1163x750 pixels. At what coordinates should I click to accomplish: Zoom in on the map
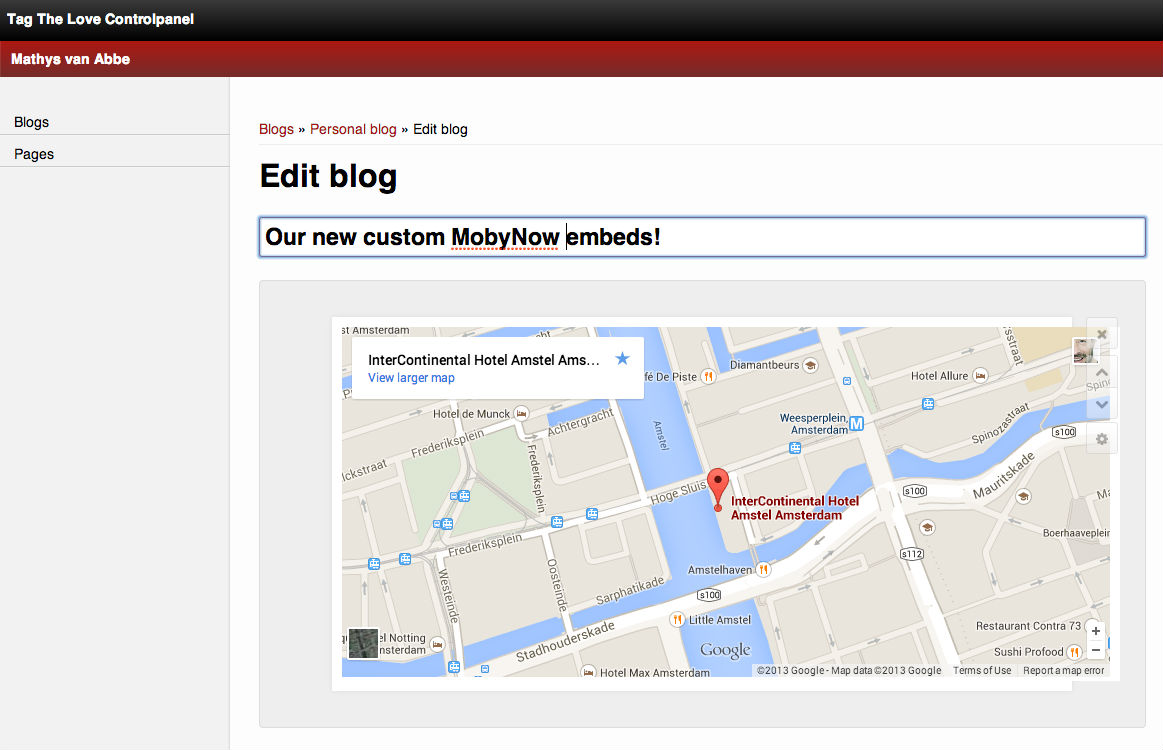click(x=1095, y=631)
